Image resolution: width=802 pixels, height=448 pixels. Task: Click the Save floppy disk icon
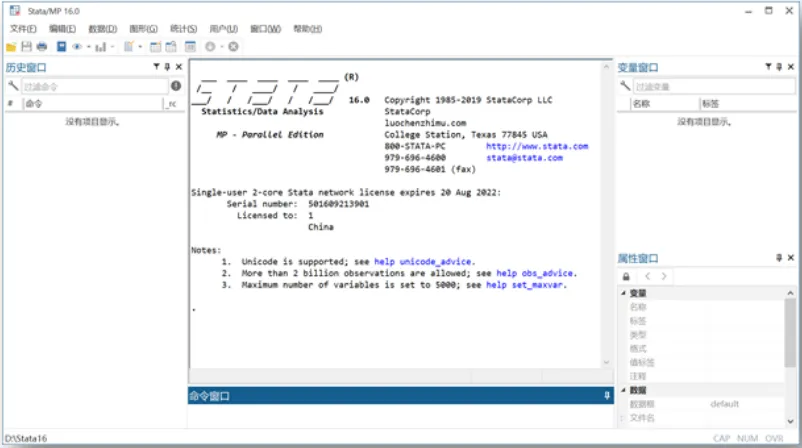tap(27, 47)
